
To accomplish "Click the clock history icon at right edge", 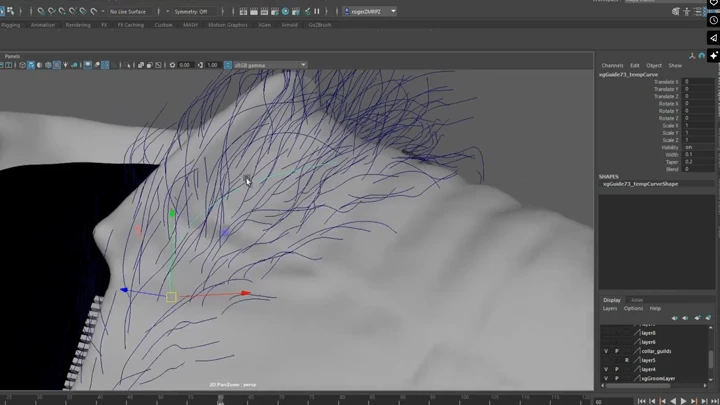I will 713,20.
